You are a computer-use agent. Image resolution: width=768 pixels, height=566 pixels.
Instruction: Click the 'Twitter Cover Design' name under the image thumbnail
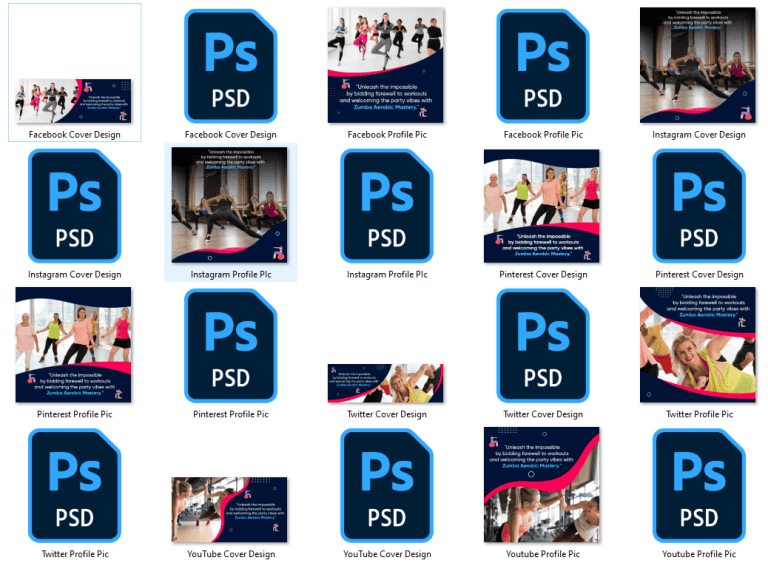click(x=387, y=414)
